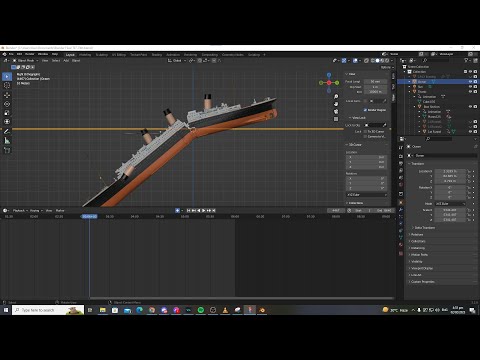Toggle the show gizmo button
Image resolution: width=480 pixels, height=360 pixels.
344,61
